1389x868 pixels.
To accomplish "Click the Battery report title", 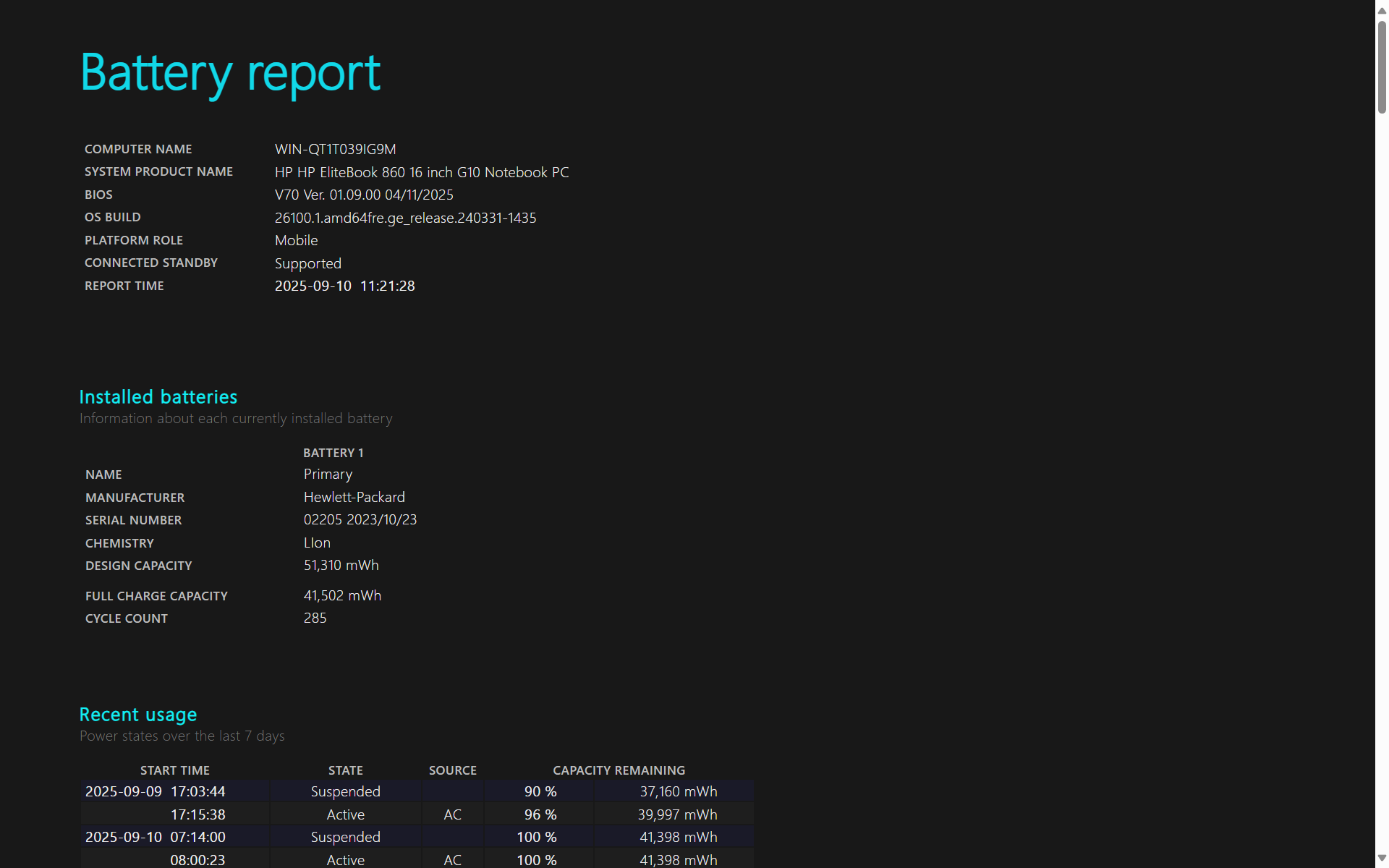I will coord(230,73).
